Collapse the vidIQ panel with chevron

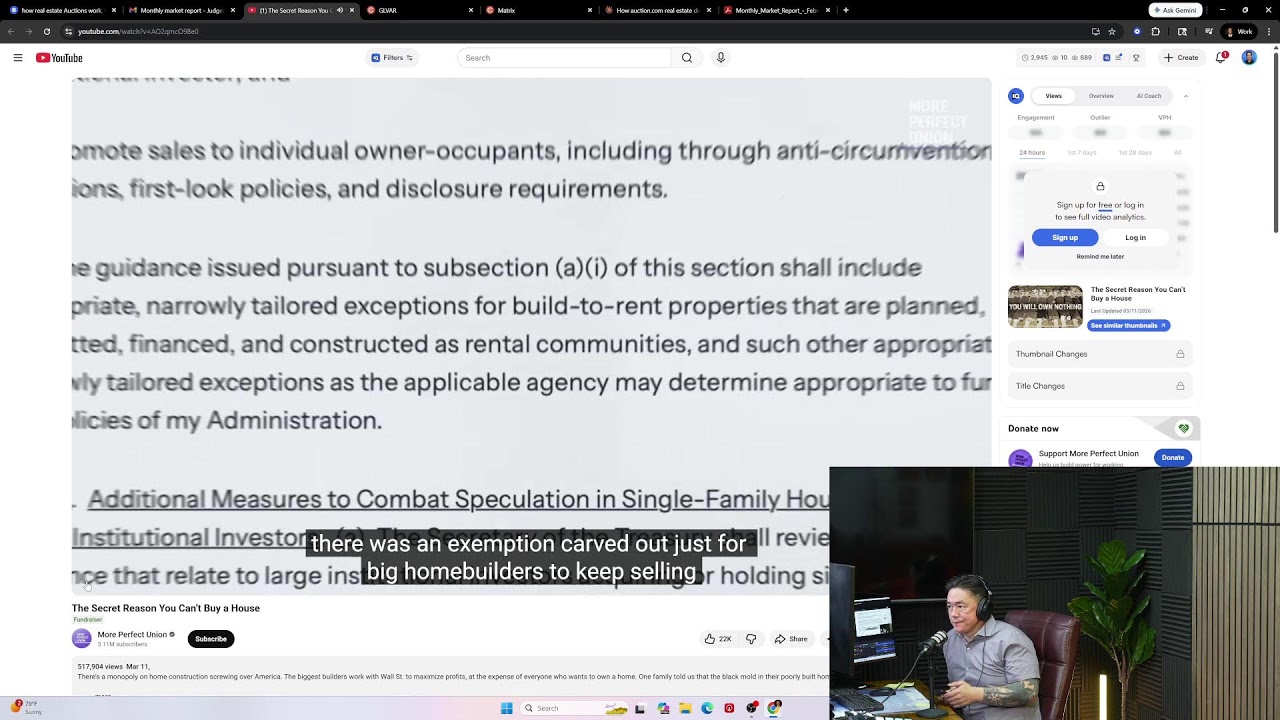tap(1186, 96)
